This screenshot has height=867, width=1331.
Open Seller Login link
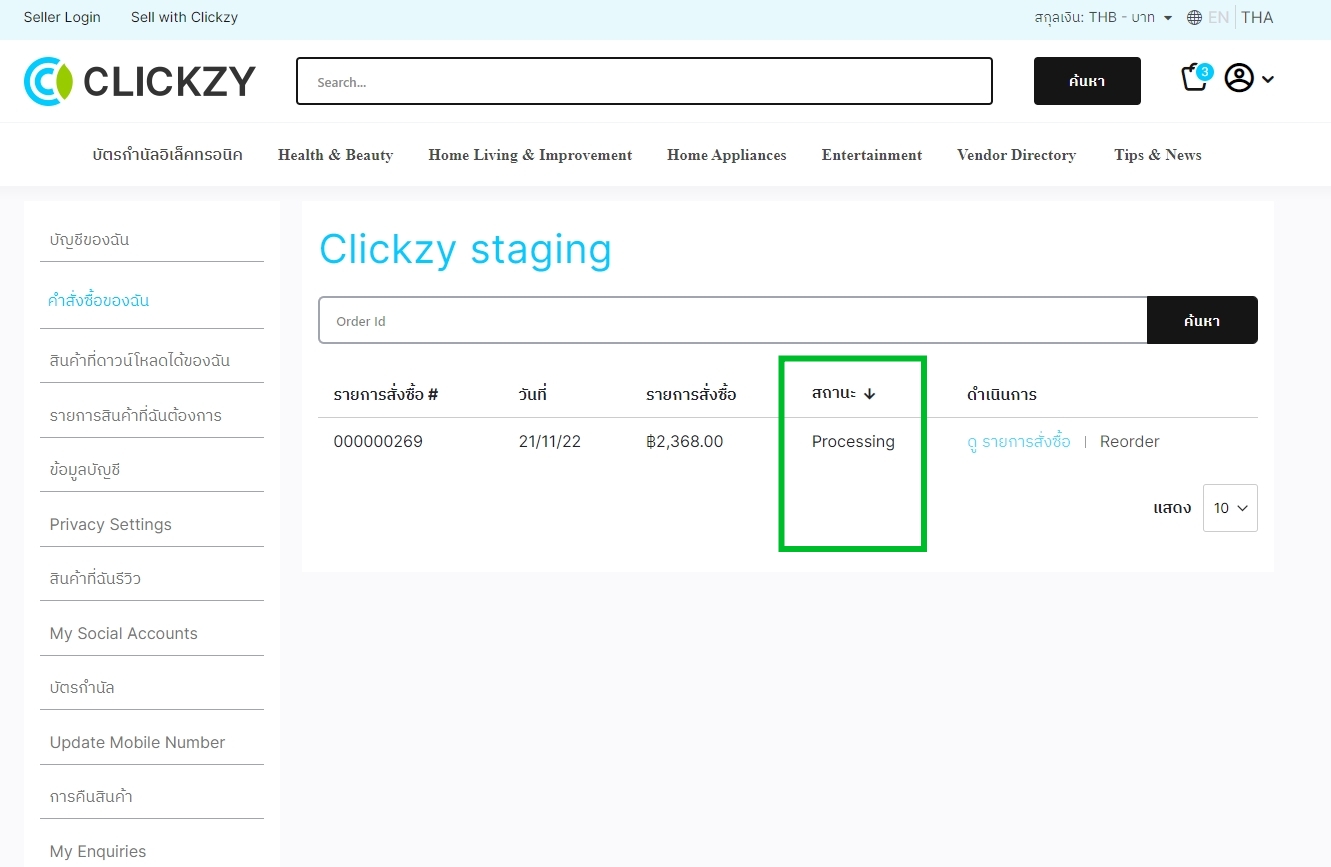pyautogui.click(x=62, y=17)
